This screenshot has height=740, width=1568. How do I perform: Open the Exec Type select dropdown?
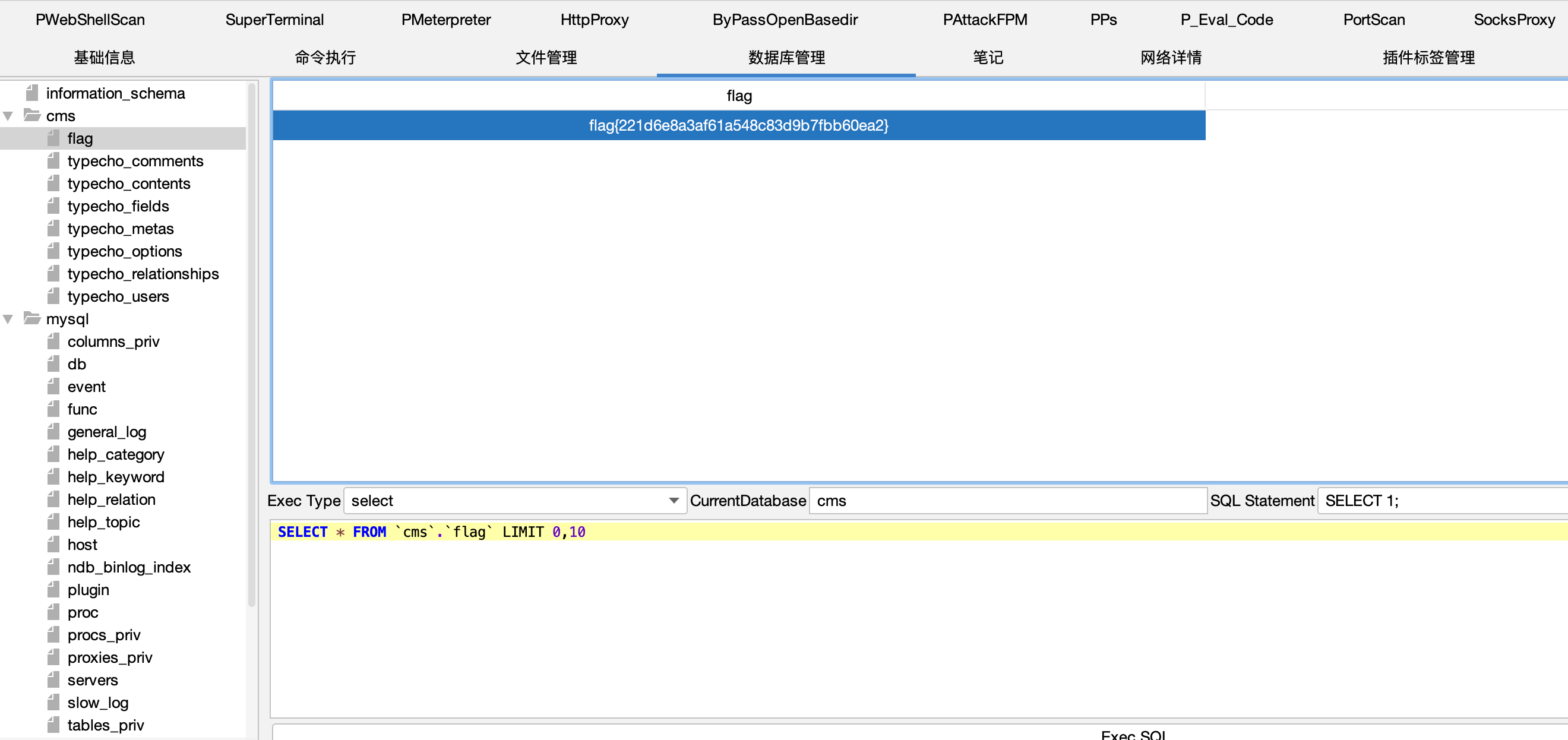tap(514, 501)
